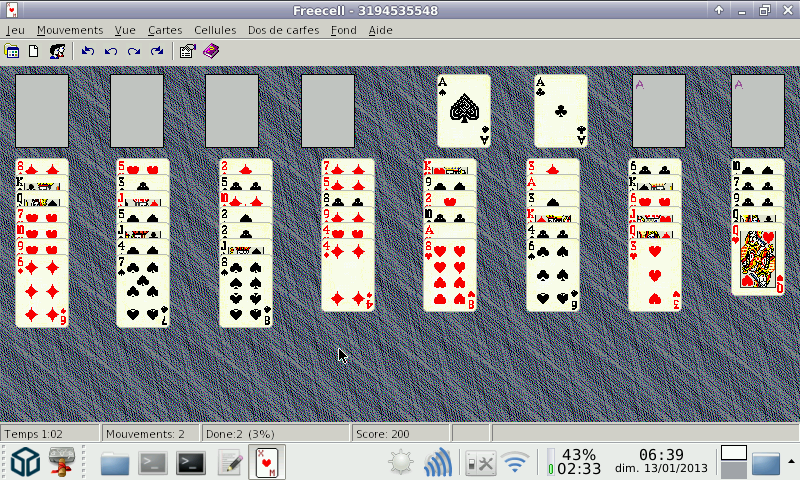This screenshot has width=800, height=480.
Task: Open the Vue menu
Action: tap(125, 30)
